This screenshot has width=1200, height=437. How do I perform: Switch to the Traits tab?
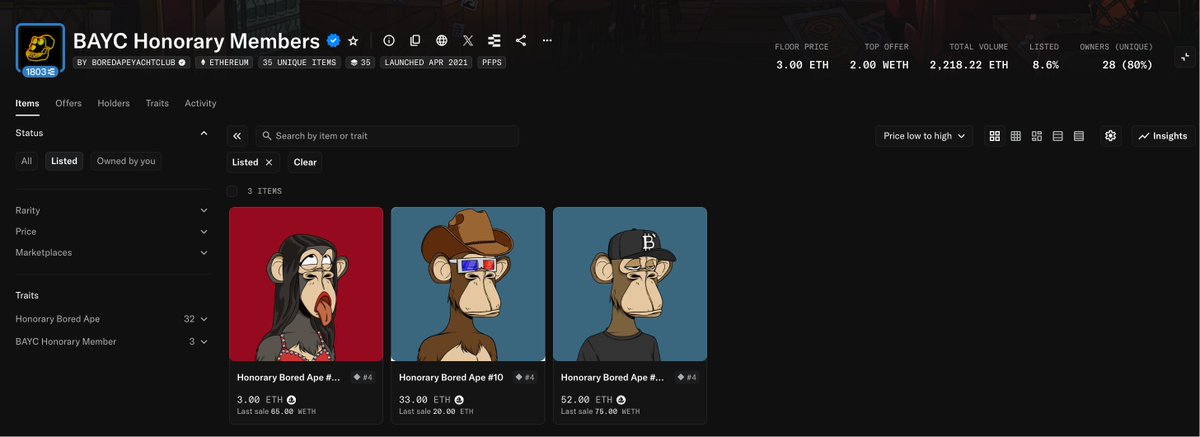157,103
